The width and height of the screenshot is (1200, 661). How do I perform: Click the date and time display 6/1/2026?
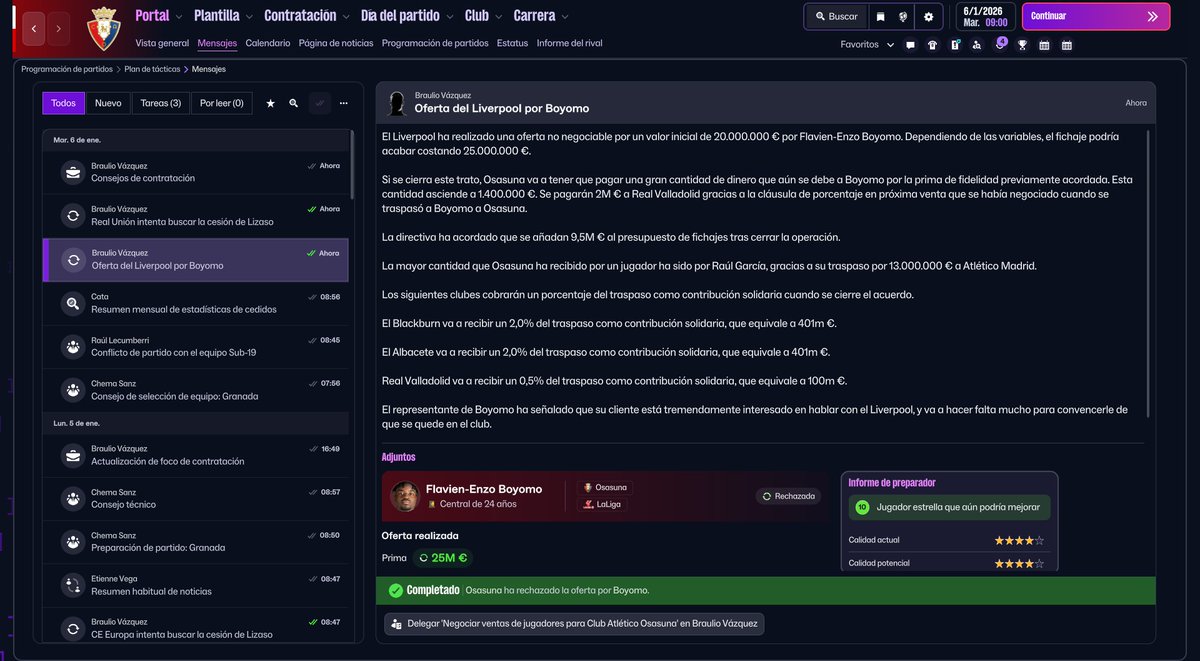(985, 16)
